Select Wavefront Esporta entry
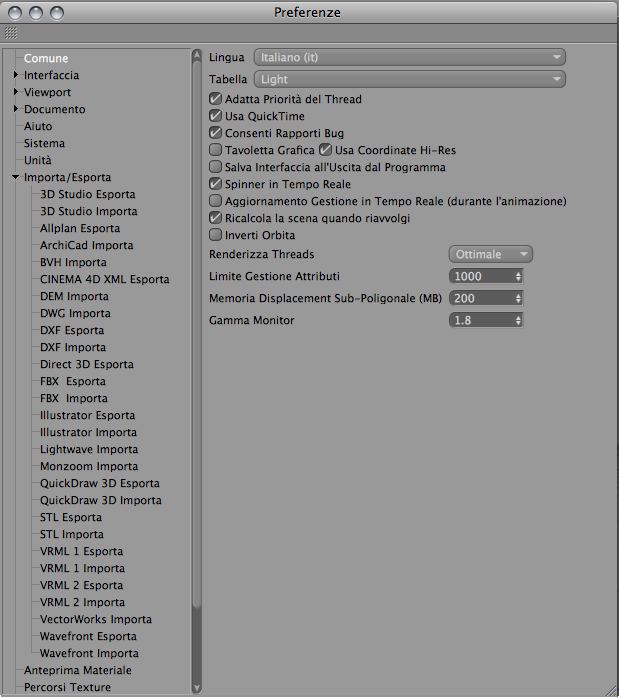Image resolution: width=619 pixels, height=698 pixels. (x=88, y=636)
